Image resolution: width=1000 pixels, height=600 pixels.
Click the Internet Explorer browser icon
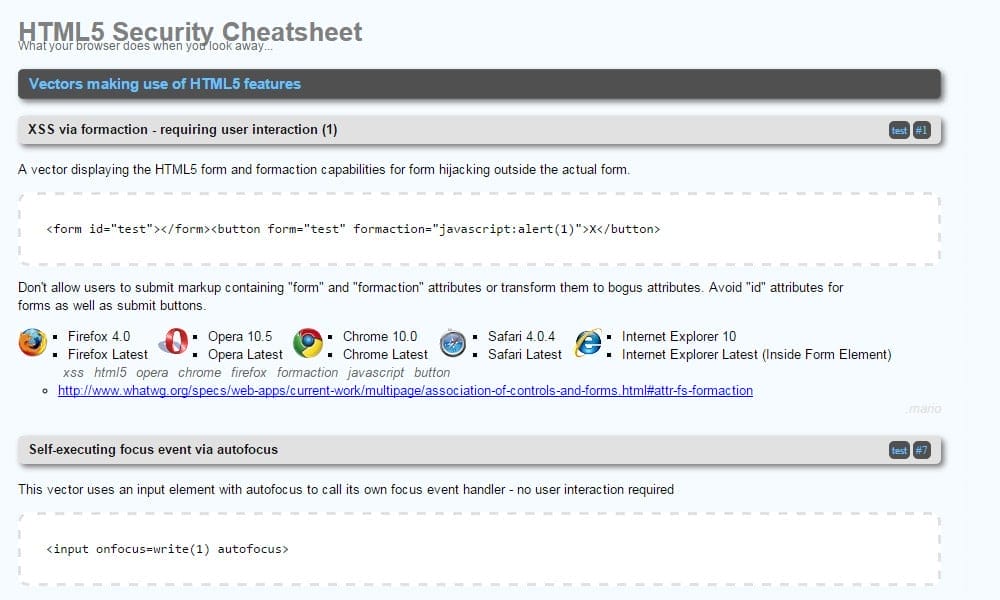click(589, 343)
